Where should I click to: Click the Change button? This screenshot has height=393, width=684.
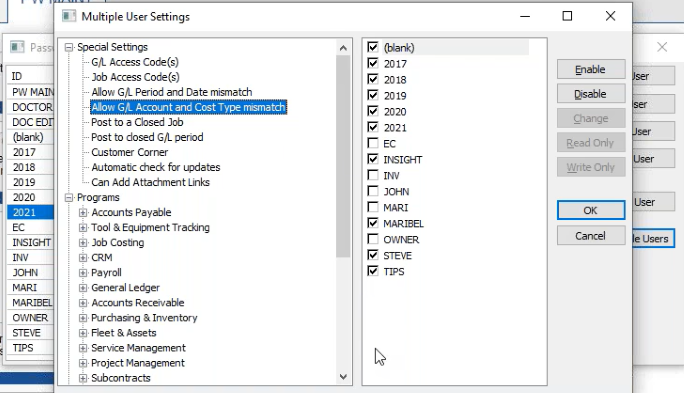coord(591,118)
